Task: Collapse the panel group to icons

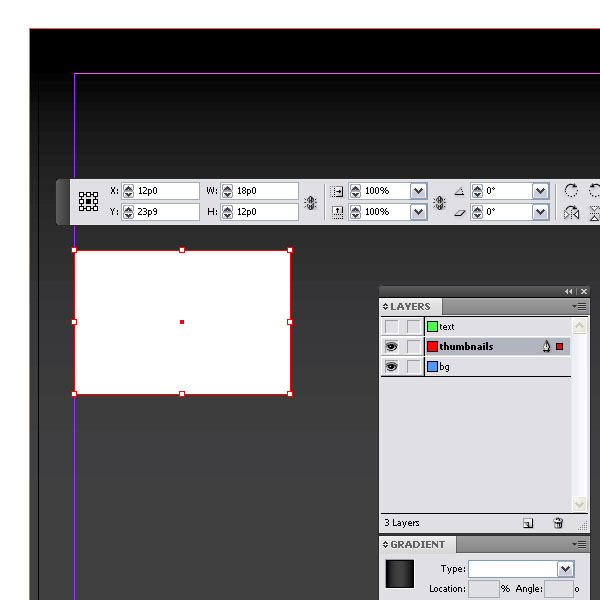Action: coord(569,292)
